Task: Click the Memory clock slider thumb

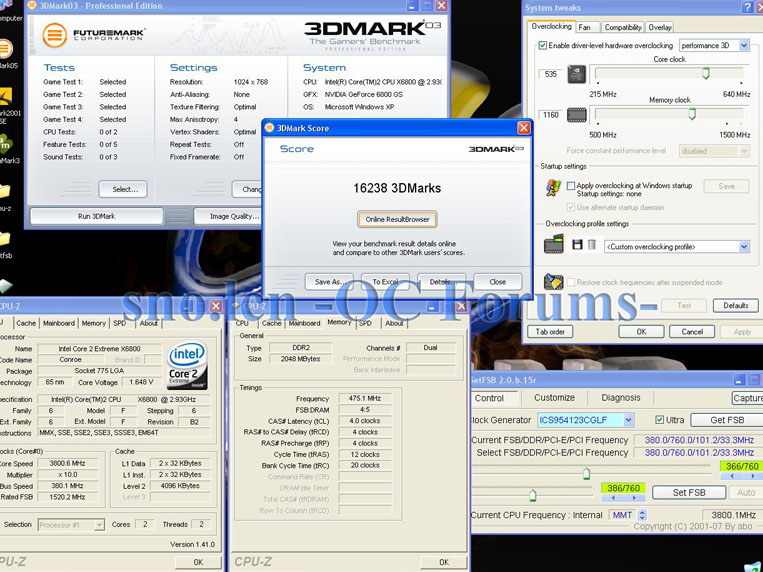Action: [x=691, y=114]
